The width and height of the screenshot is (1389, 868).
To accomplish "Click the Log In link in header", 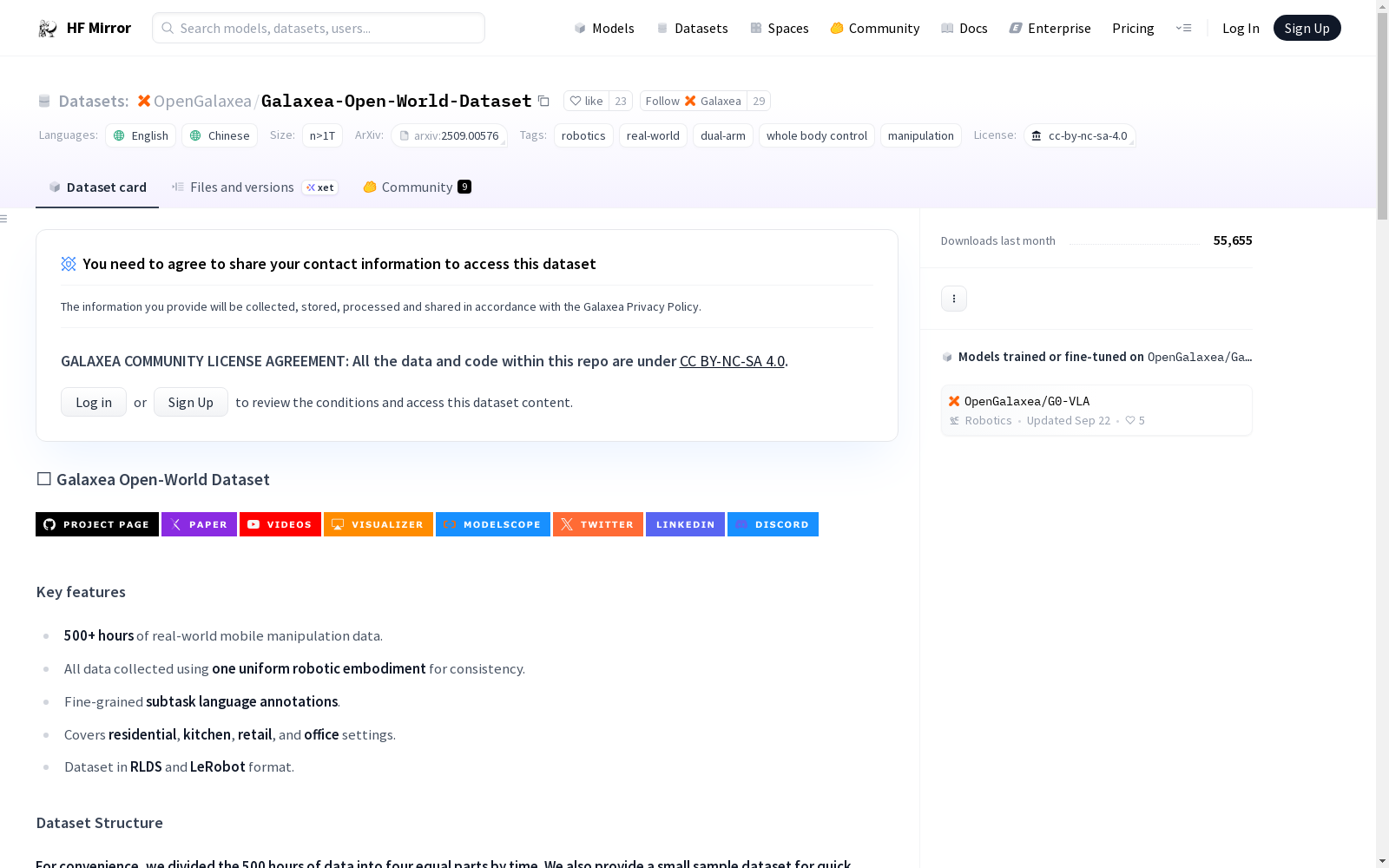I will [1241, 28].
